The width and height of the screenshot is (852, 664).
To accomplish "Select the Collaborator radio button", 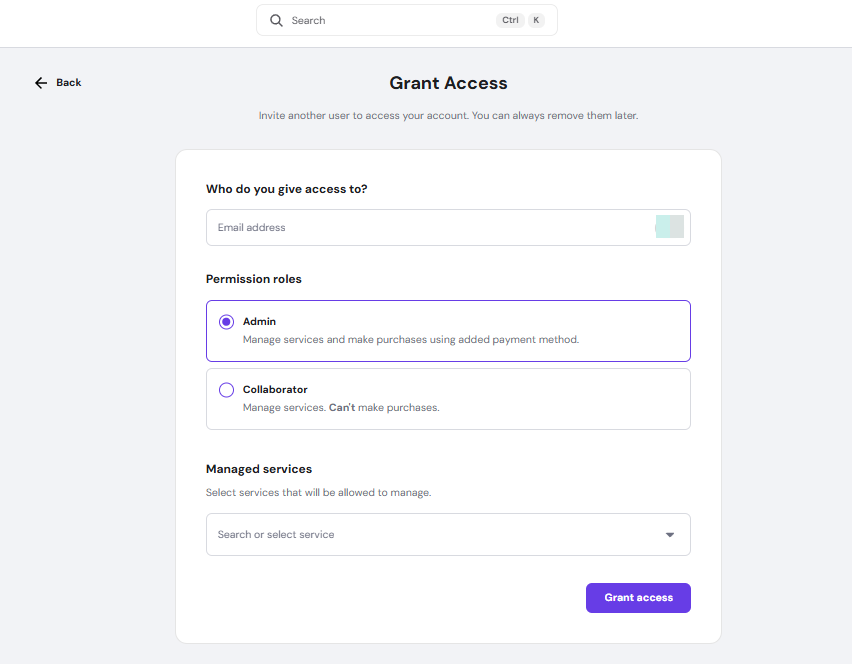I will tap(226, 390).
